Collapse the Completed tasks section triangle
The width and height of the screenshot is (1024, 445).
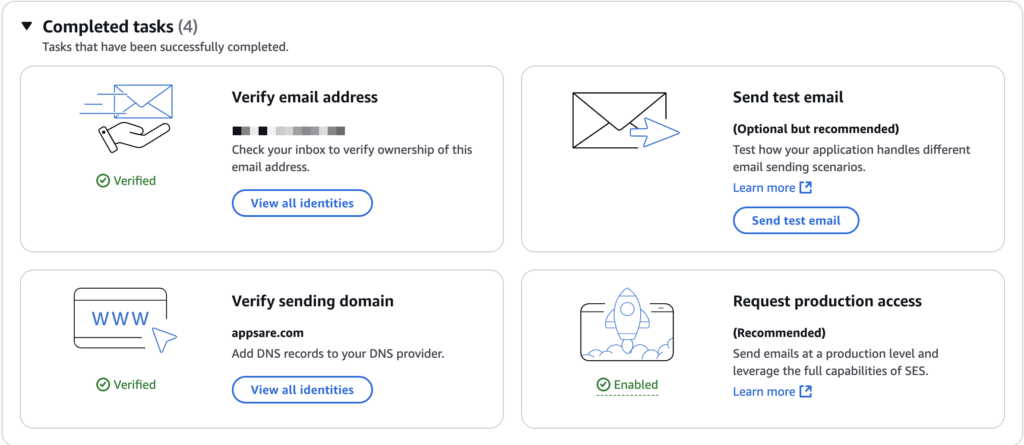click(x=26, y=27)
